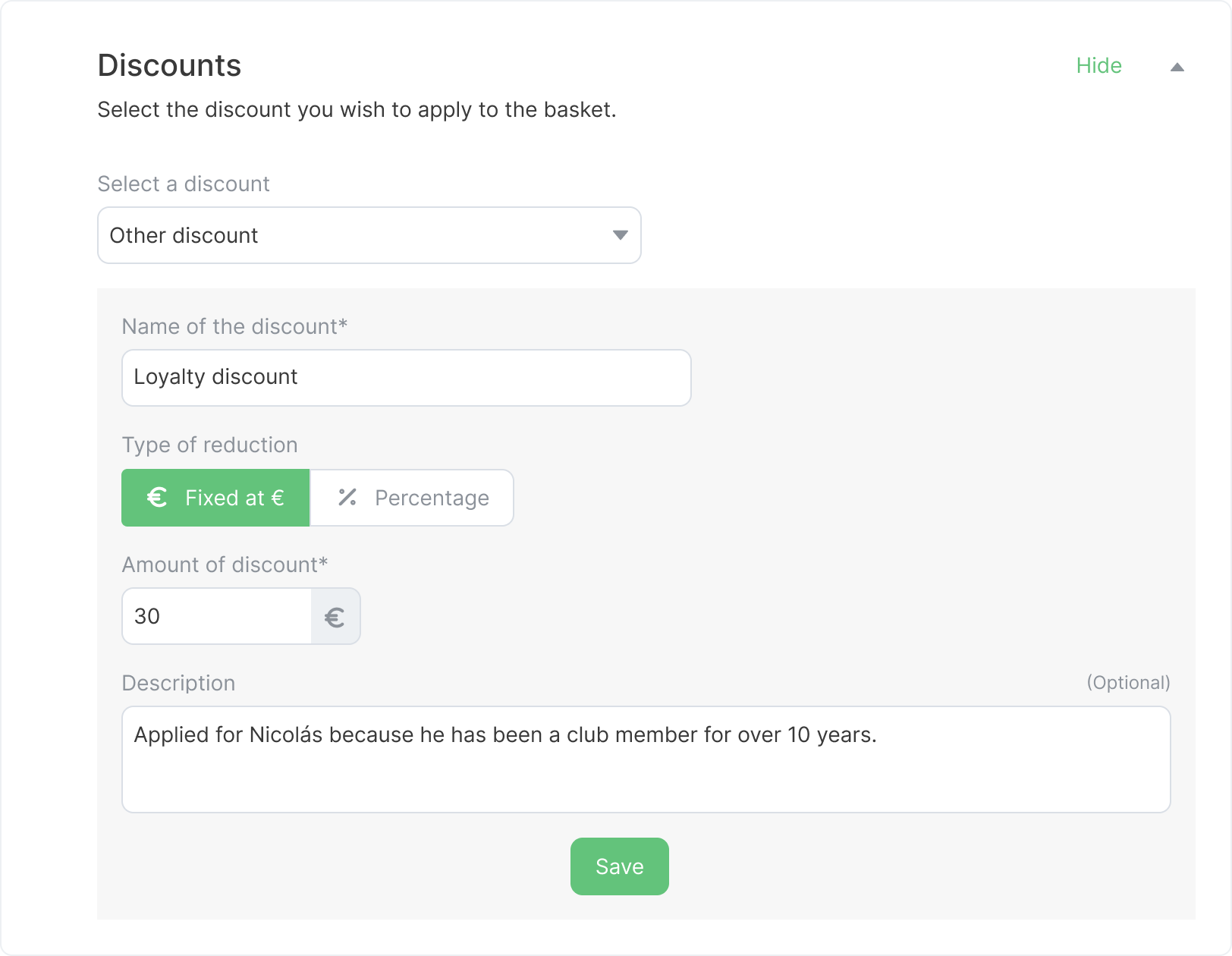Hide the Discounts section
This screenshot has width=1232, height=956.
pos(1098,66)
